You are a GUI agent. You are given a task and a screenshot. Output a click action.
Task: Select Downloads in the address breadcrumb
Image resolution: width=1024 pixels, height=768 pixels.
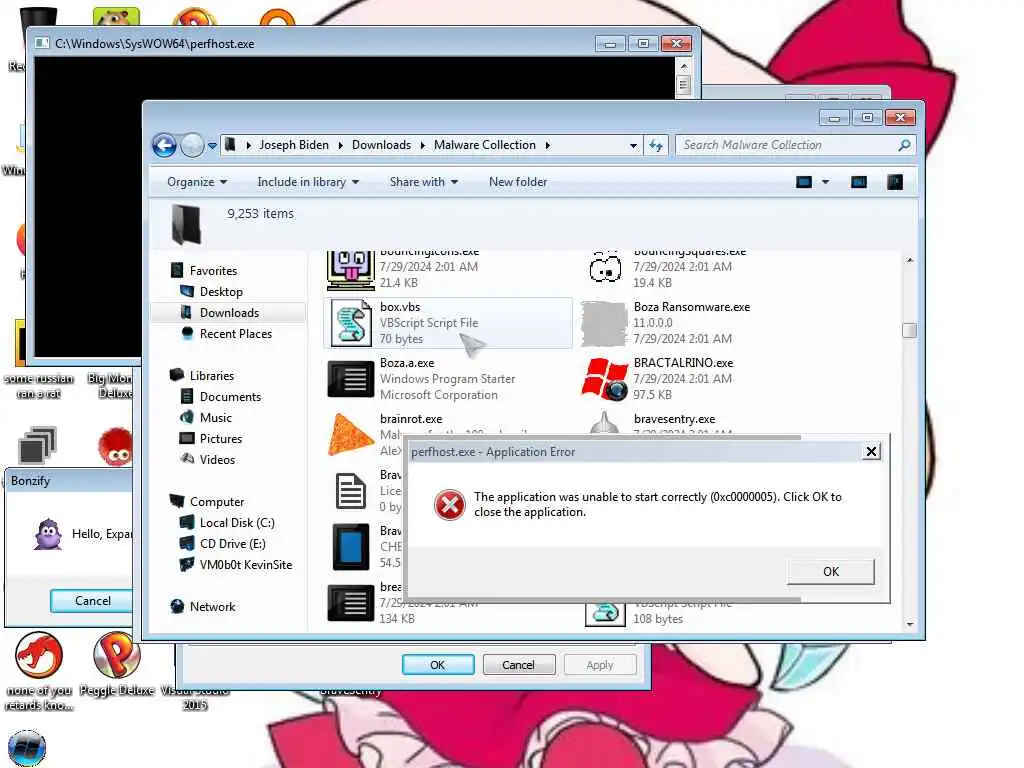[381, 145]
